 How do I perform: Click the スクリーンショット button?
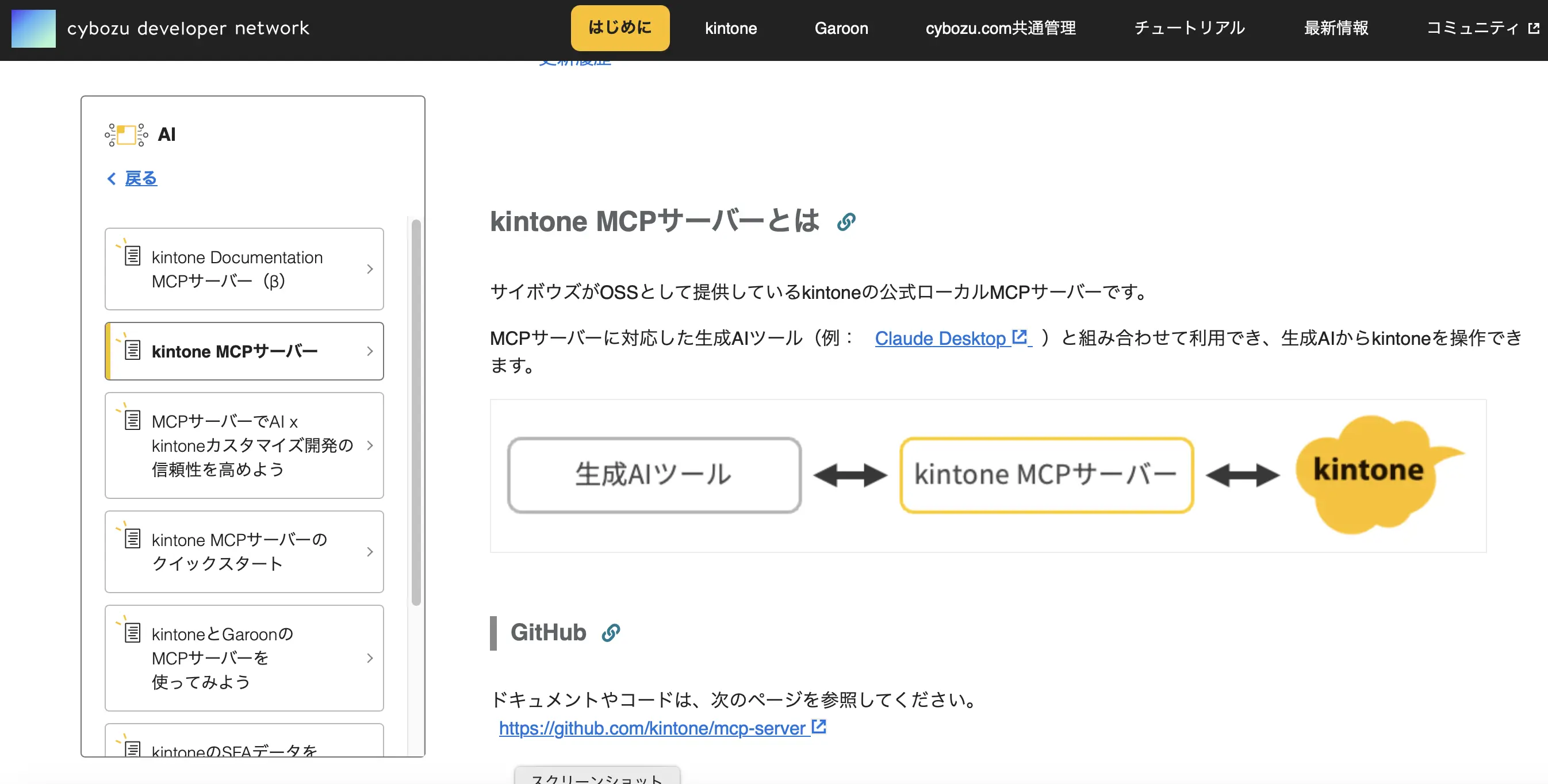click(597, 775)
